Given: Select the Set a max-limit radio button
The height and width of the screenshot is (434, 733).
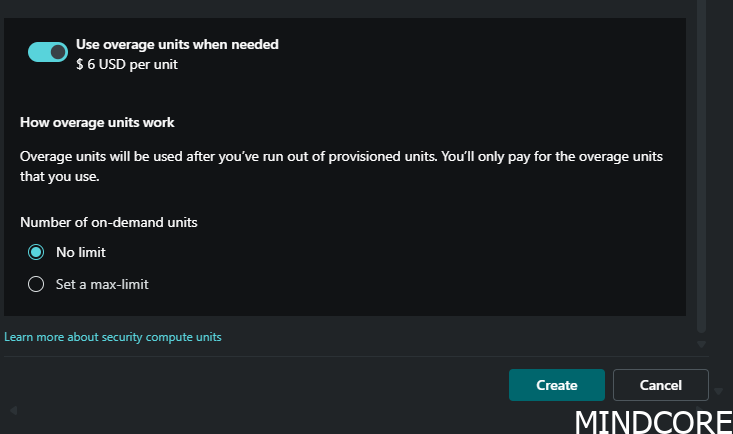Looking at the screenshot, I should (36, 284).
